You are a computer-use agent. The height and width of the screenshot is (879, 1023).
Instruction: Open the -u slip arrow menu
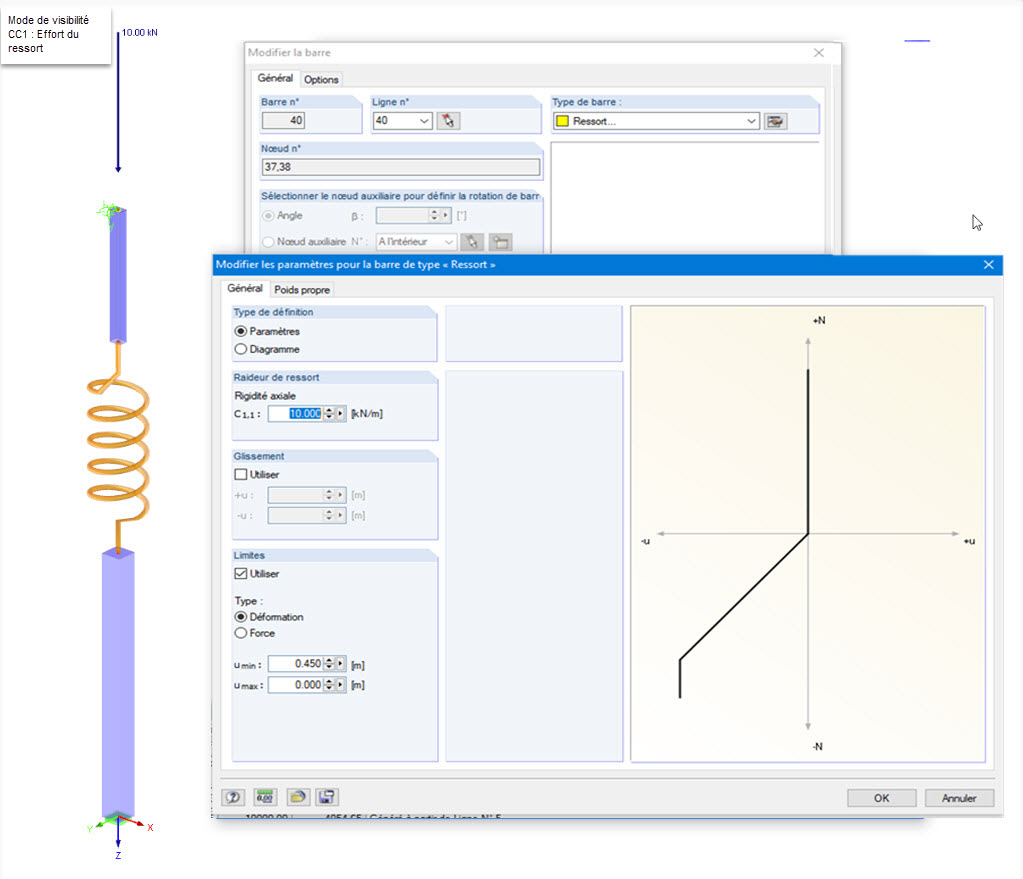(x=341, y=516)
